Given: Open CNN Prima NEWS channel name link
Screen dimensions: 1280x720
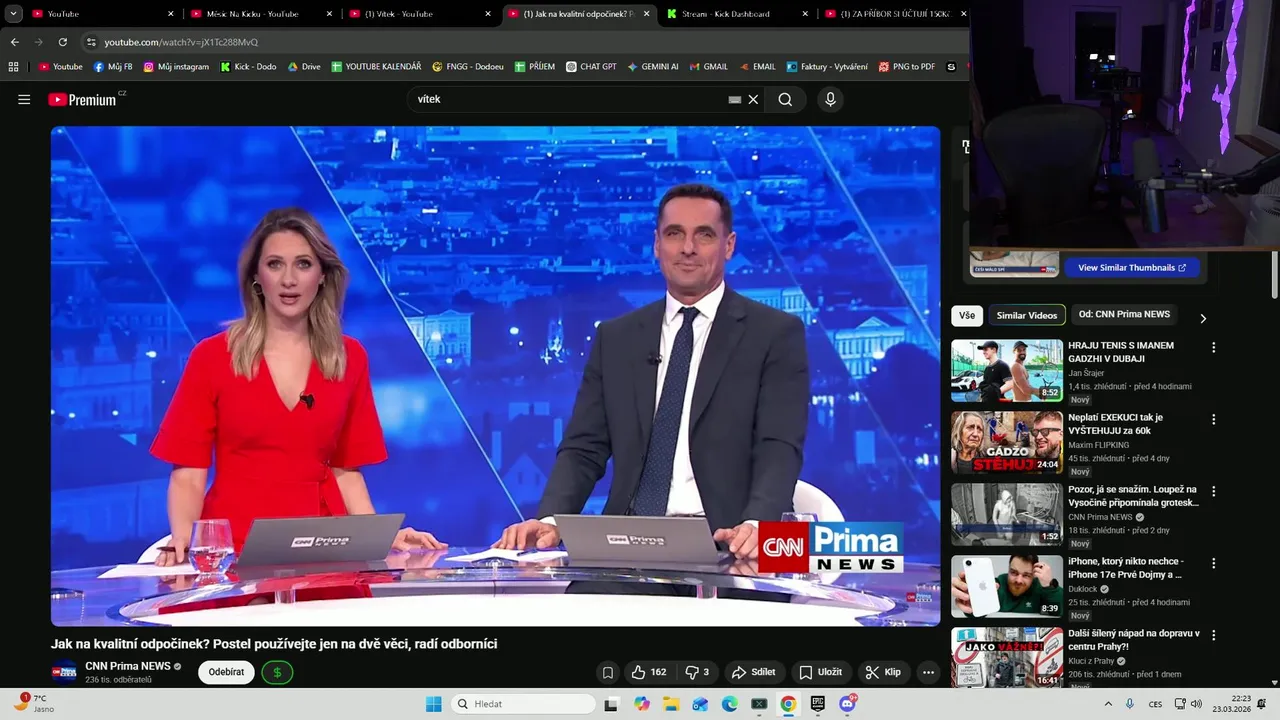Looking at the screenshot, I should click(128, 666).
